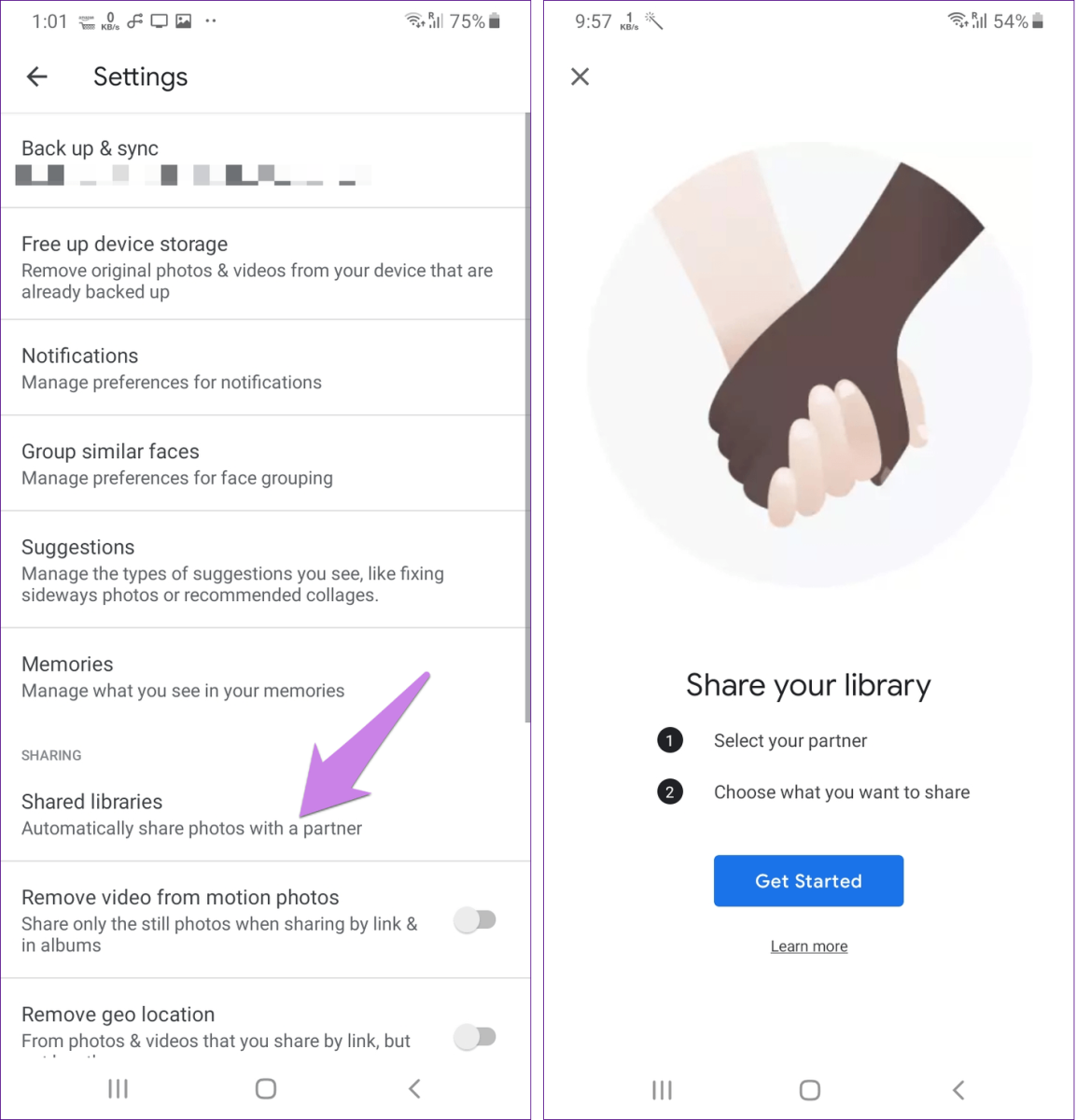Tap the home button on right phone
Image resolution: width=1076 pixels, height=1120 pixels.
(x=810, y=1089)
